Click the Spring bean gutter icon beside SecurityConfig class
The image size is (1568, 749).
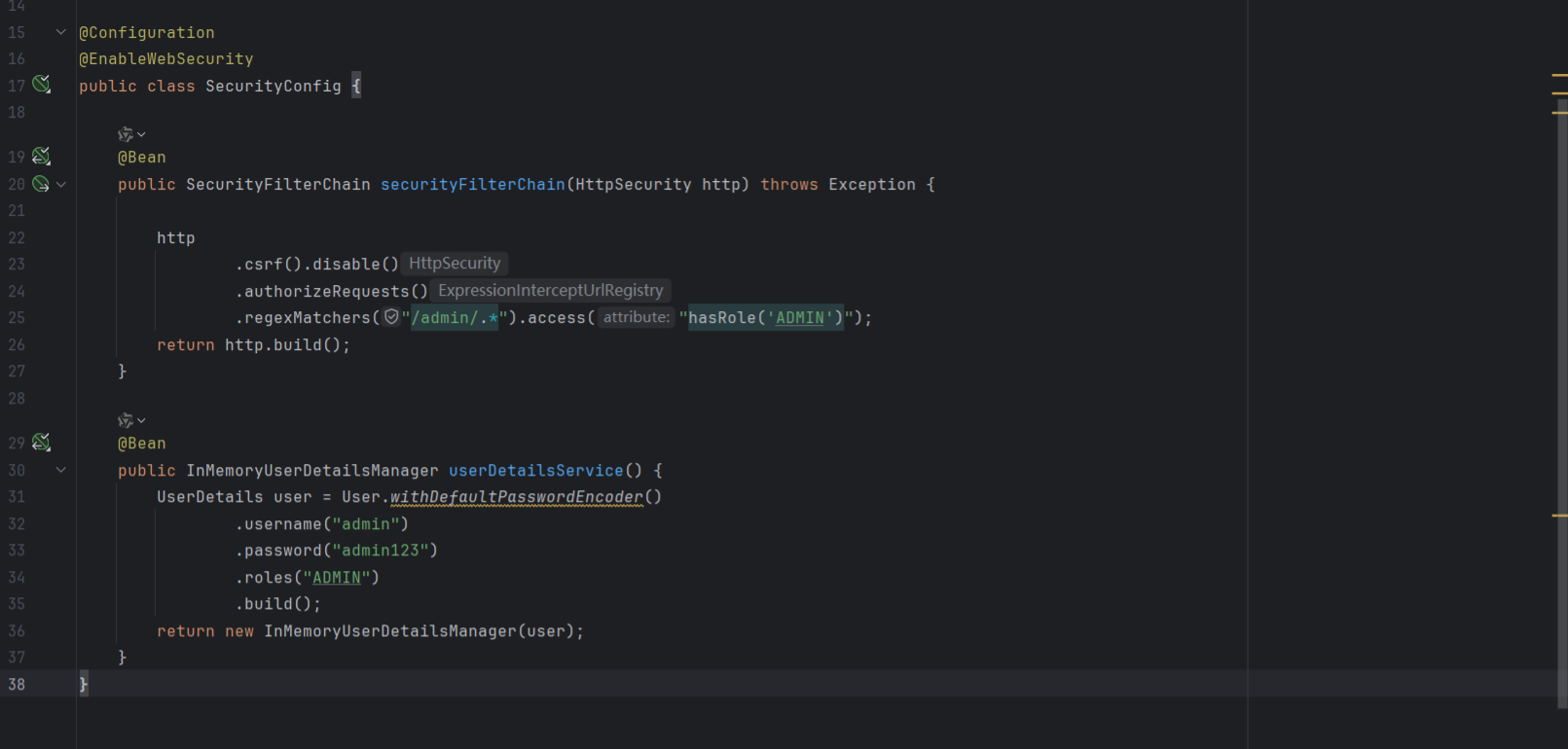click(41, 85)
